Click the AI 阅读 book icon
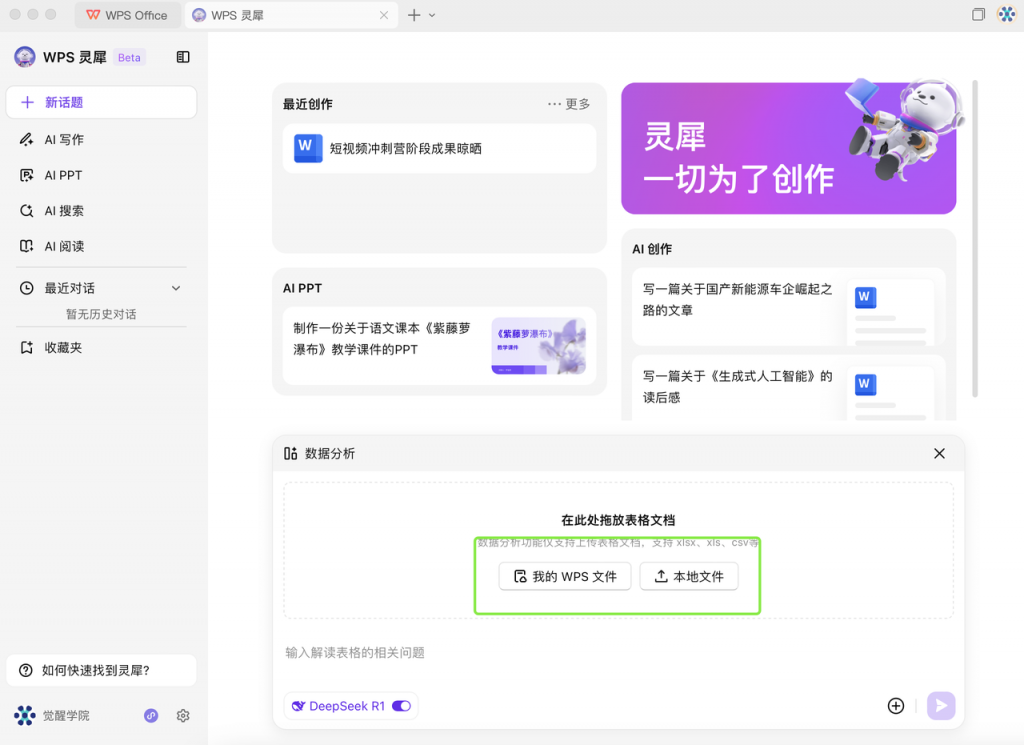This screenshot has width=1024, height=745. tap(26, 246)
